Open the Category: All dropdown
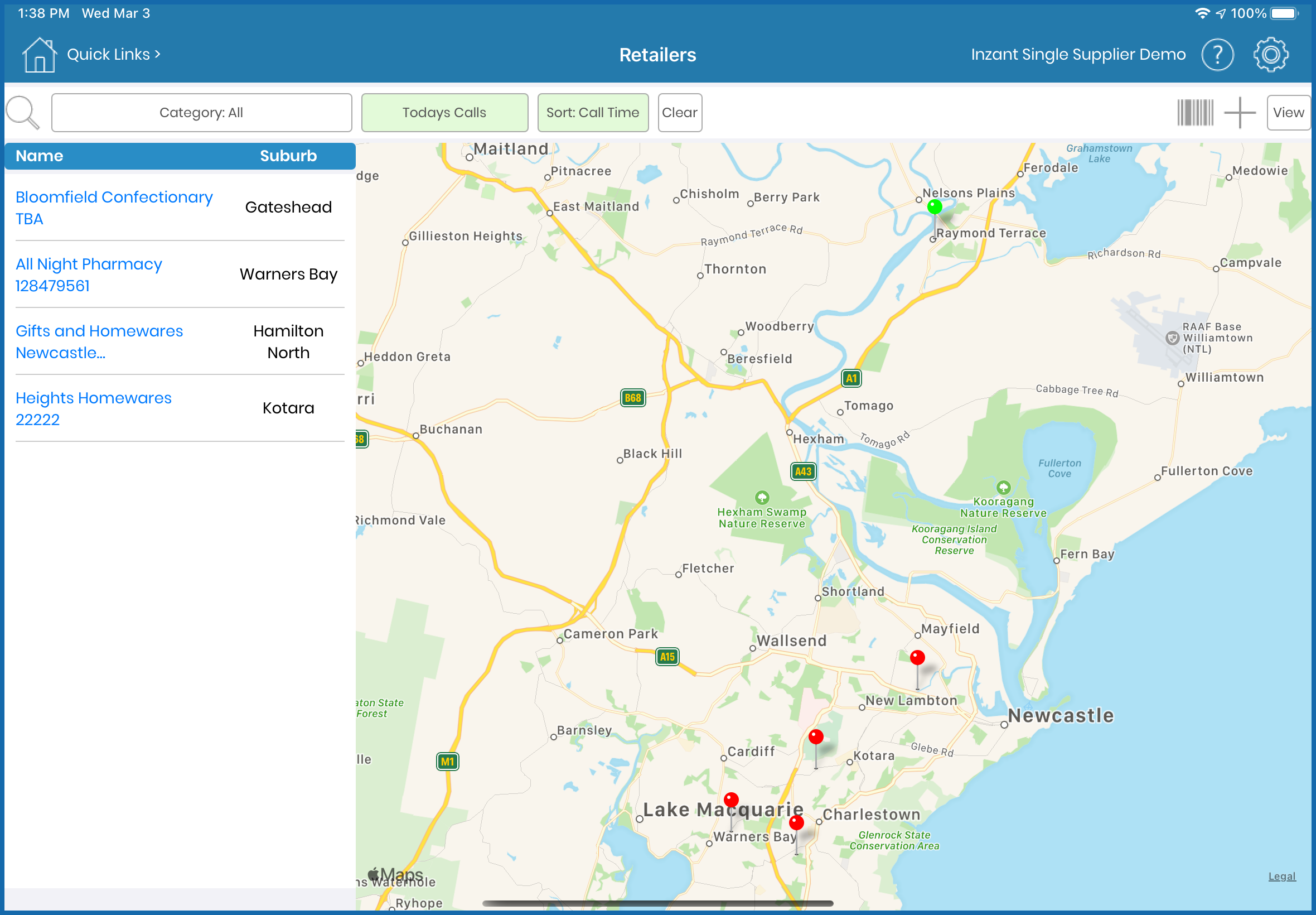The height and width of the screenshot is (915, 1316). [201, 112]
